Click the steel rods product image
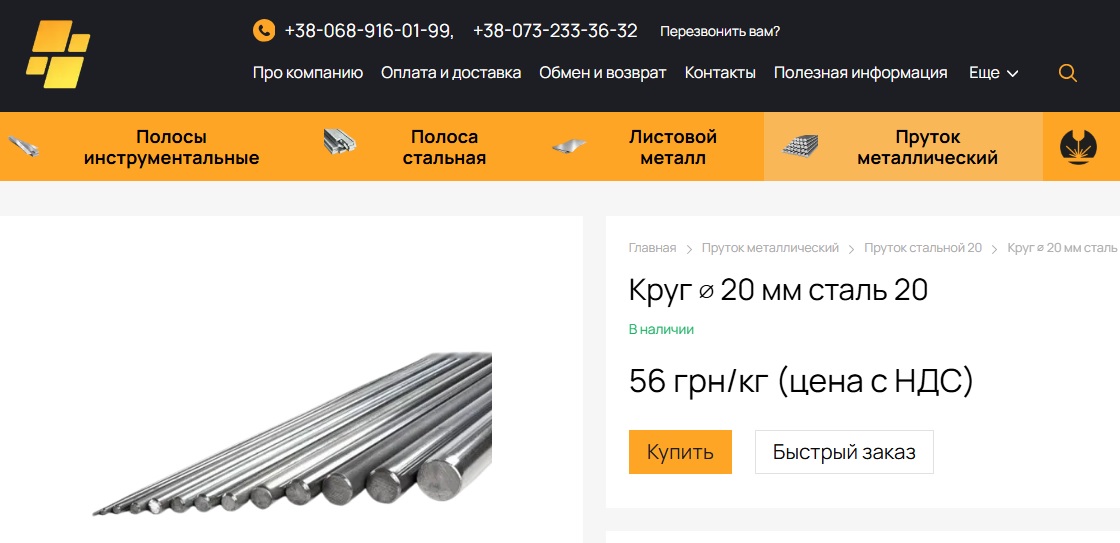The width and height of the screenshot is (1120, 543). click(293, 434)
